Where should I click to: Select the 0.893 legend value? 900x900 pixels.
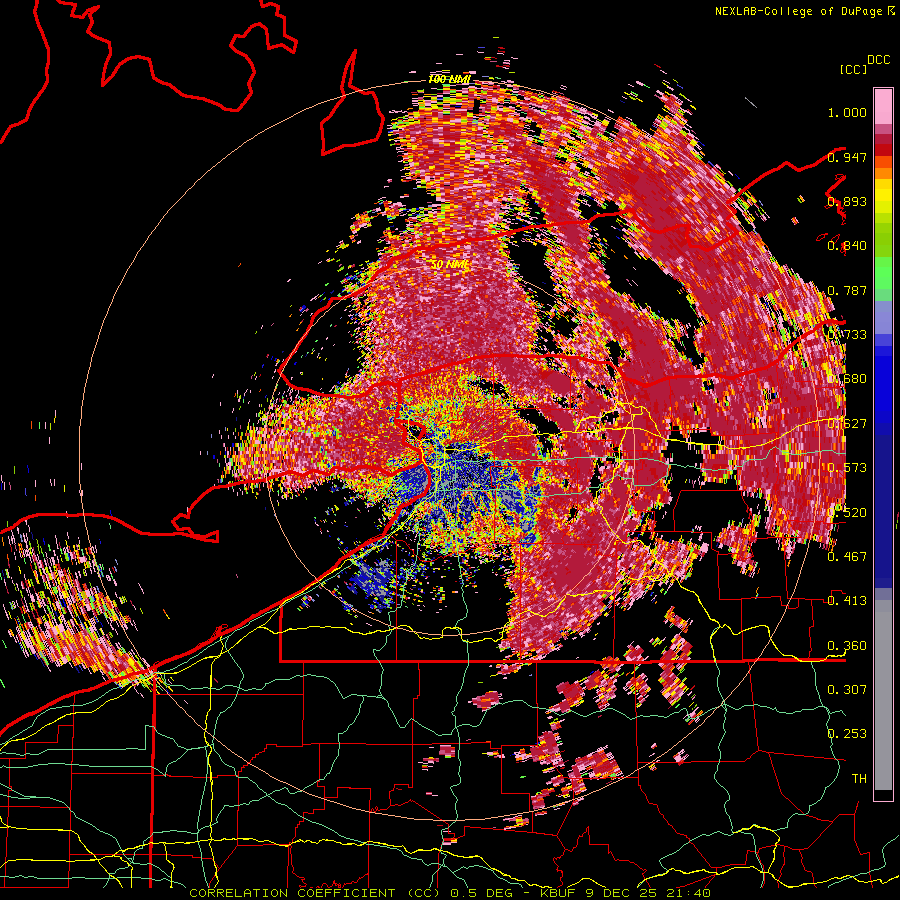click(x=847, y=201)
